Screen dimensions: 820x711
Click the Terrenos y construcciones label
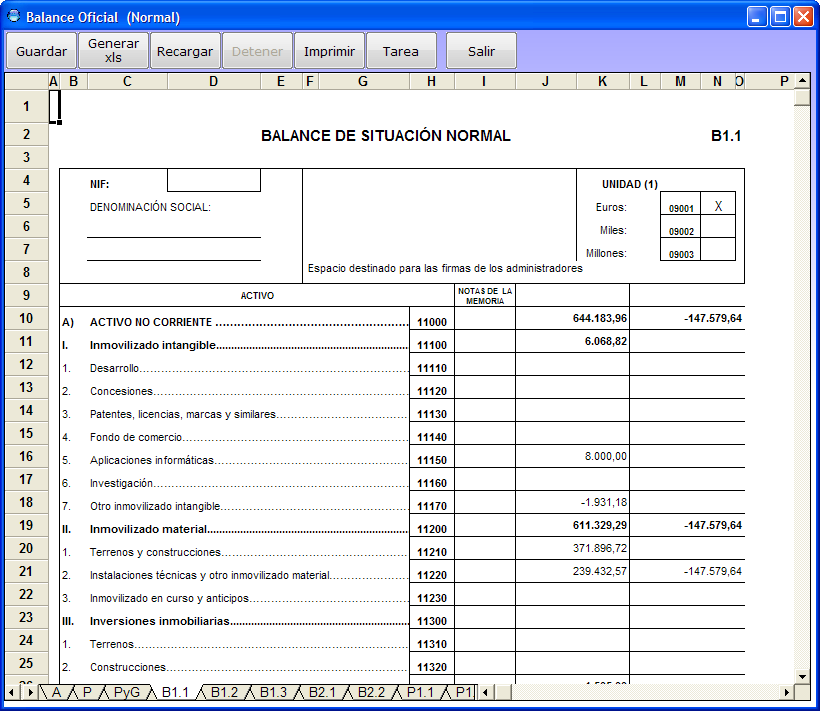(x=155, y=552)
